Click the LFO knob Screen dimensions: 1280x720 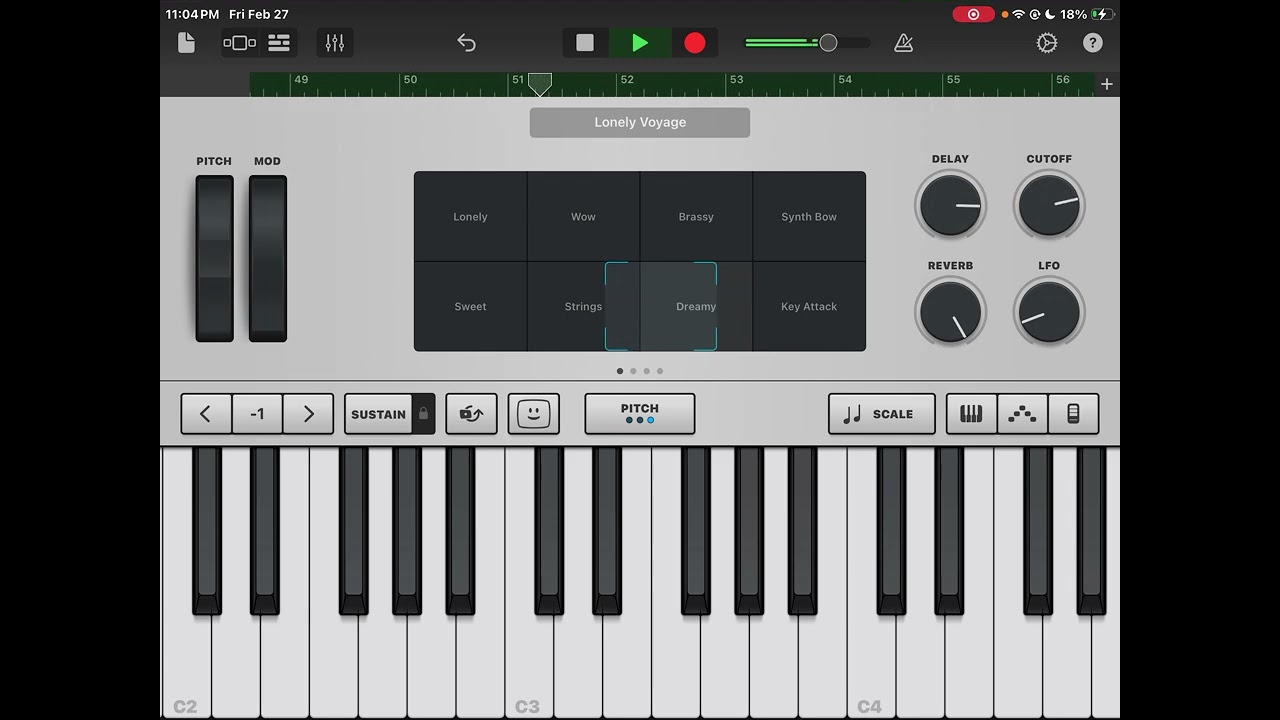(1049, 311)
